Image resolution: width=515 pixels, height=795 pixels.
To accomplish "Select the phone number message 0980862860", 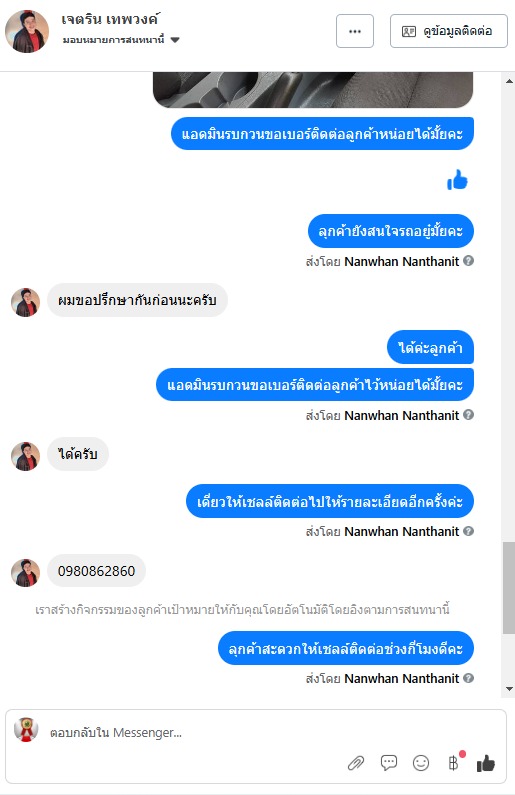I will [x=96, y=571].
